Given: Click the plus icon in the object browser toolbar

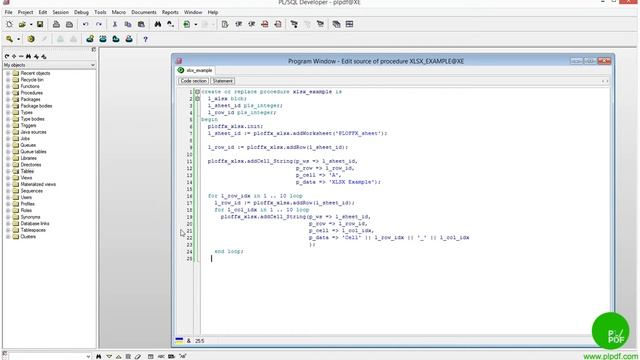Looking at the screenshot, I should coord(14,56).
